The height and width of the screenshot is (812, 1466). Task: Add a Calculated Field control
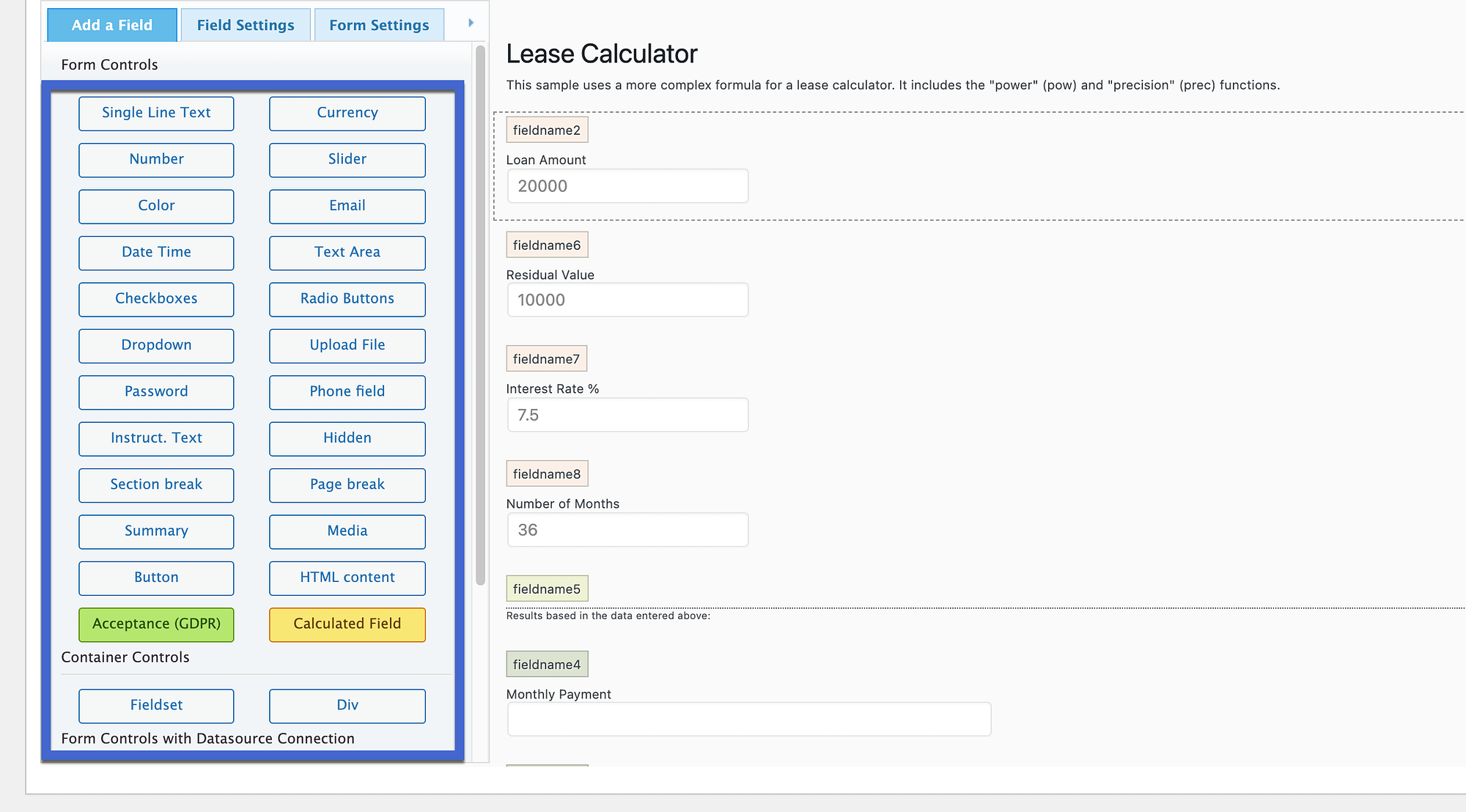tap(347, 624)
